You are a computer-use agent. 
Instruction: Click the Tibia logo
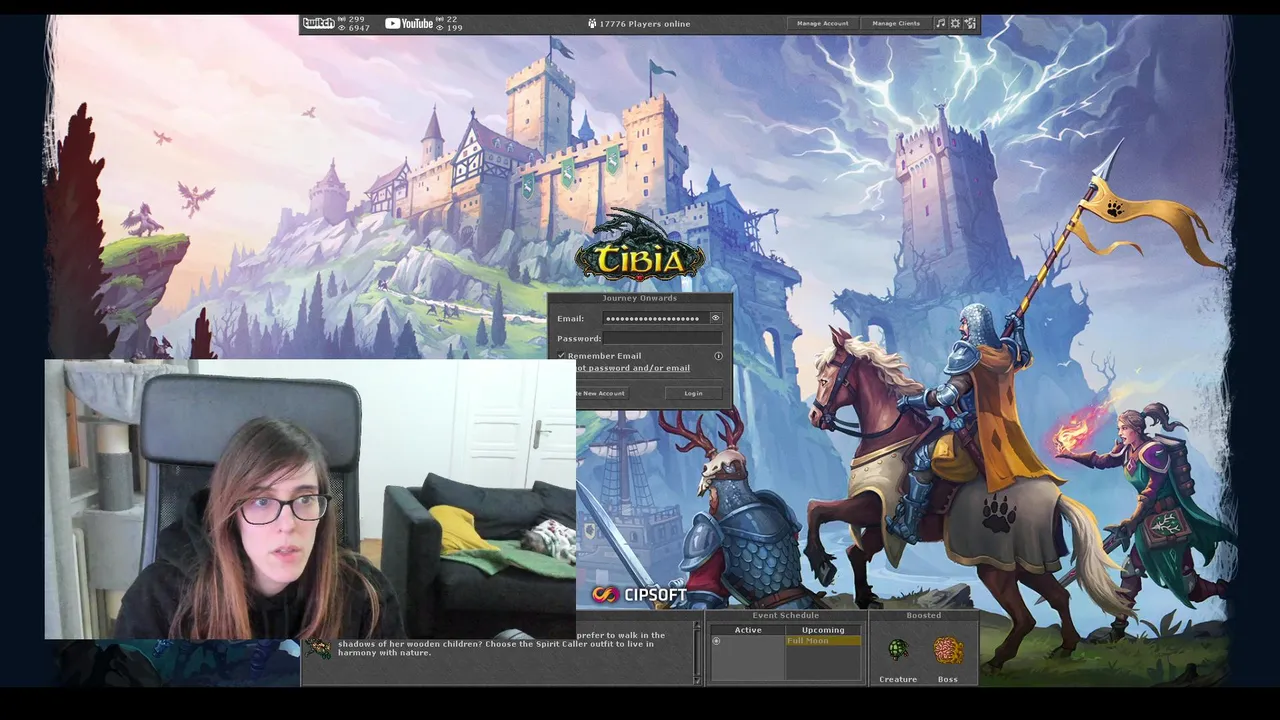coord(640,248)
